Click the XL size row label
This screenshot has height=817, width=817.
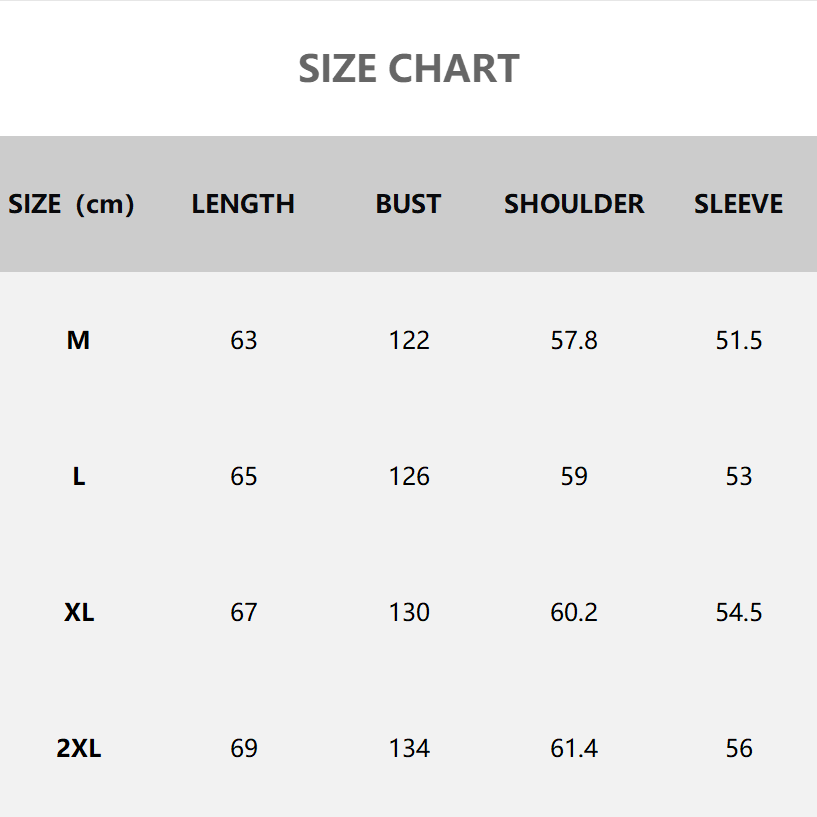(79, 613)
